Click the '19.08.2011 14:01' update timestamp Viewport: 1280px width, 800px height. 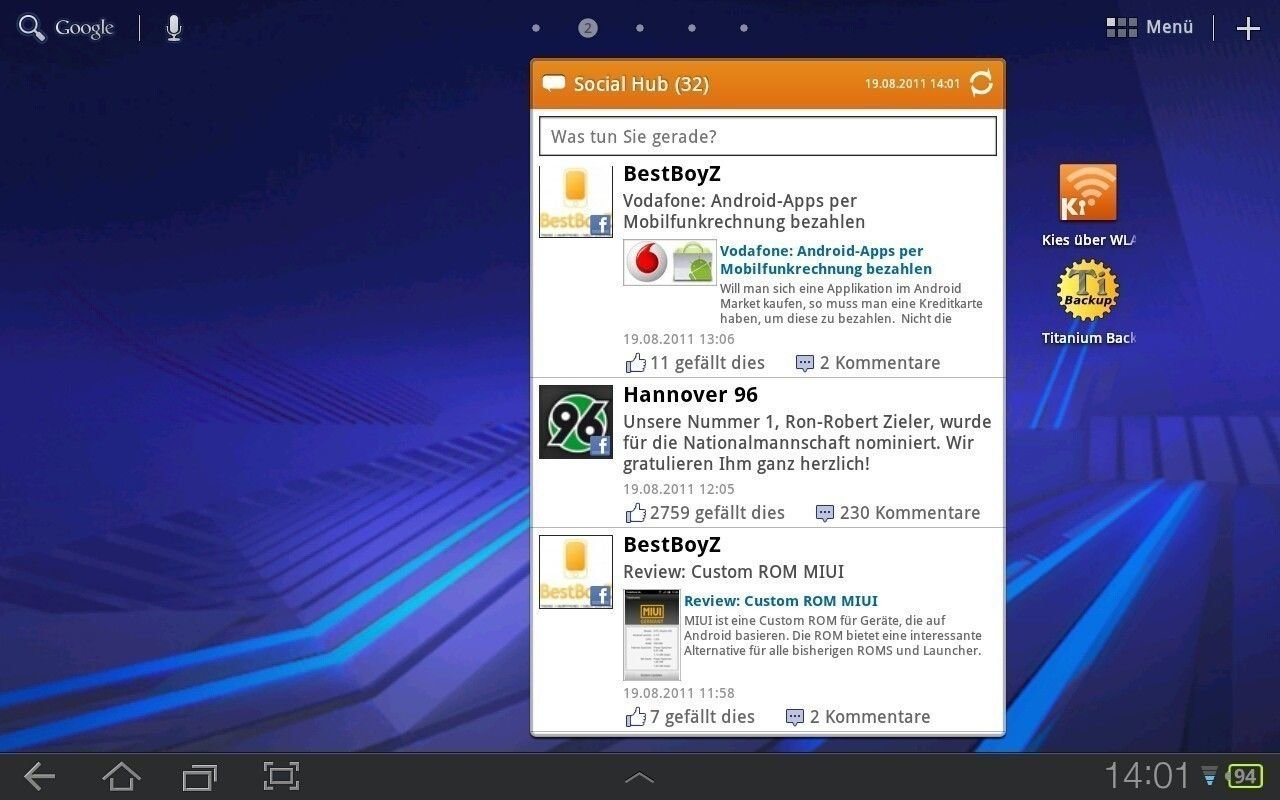click(x=913, y=84)
